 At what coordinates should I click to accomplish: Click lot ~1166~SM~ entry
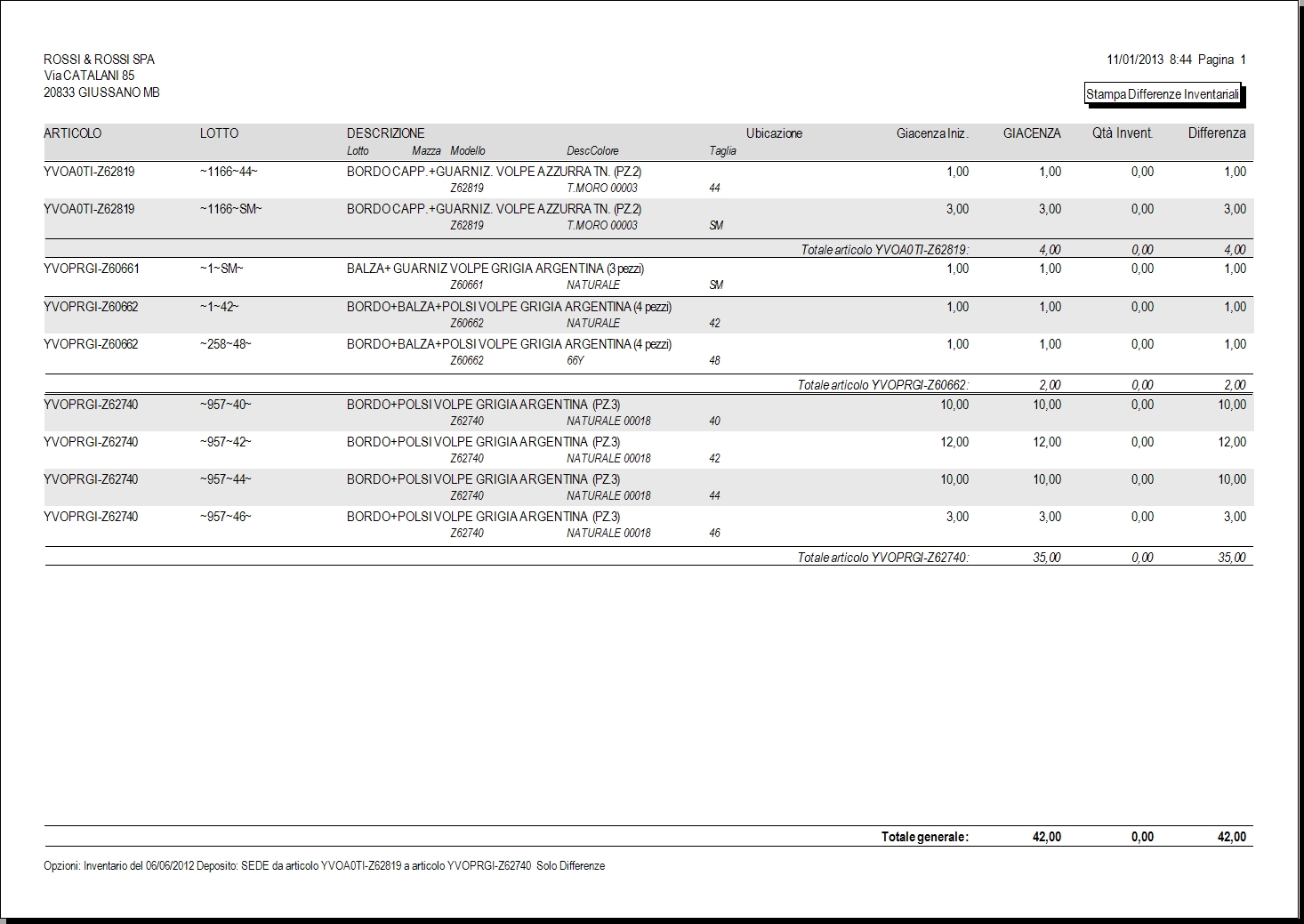tap(231, 209)
